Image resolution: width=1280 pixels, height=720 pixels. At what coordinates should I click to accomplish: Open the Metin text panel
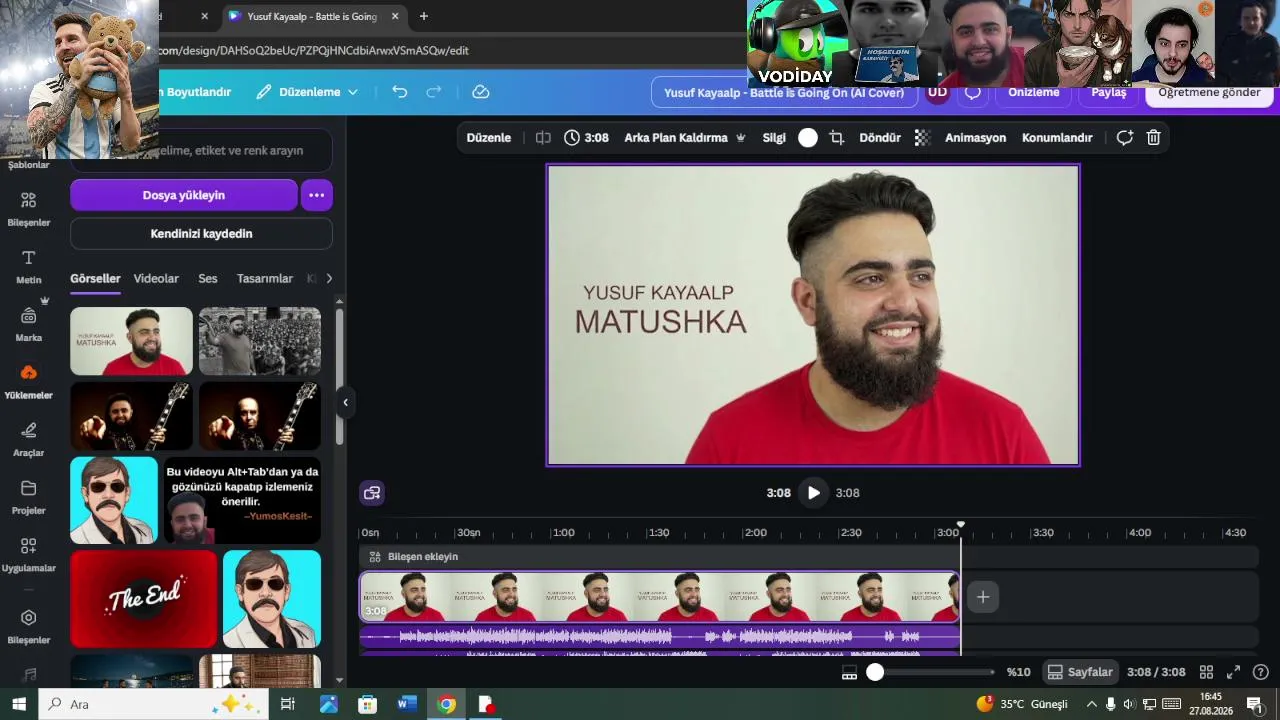point(29,266)
